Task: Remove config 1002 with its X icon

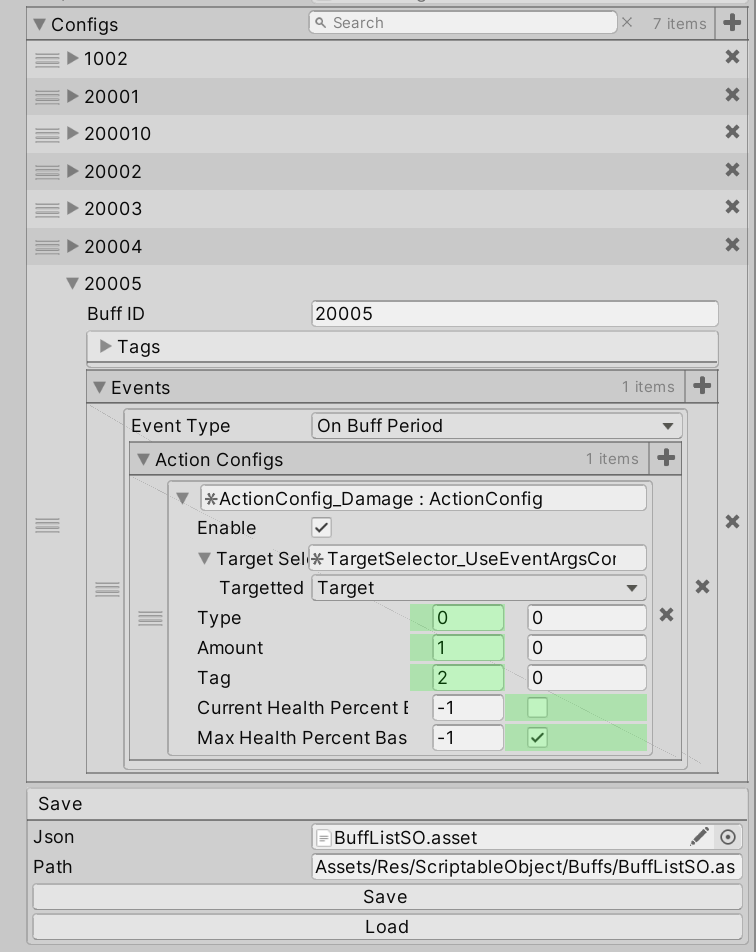Action: point(732,58)
